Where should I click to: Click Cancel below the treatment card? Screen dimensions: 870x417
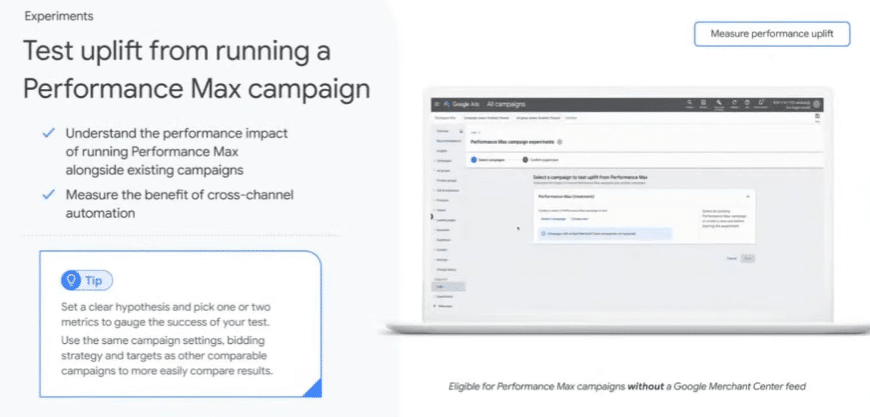[x=731, y=258]
